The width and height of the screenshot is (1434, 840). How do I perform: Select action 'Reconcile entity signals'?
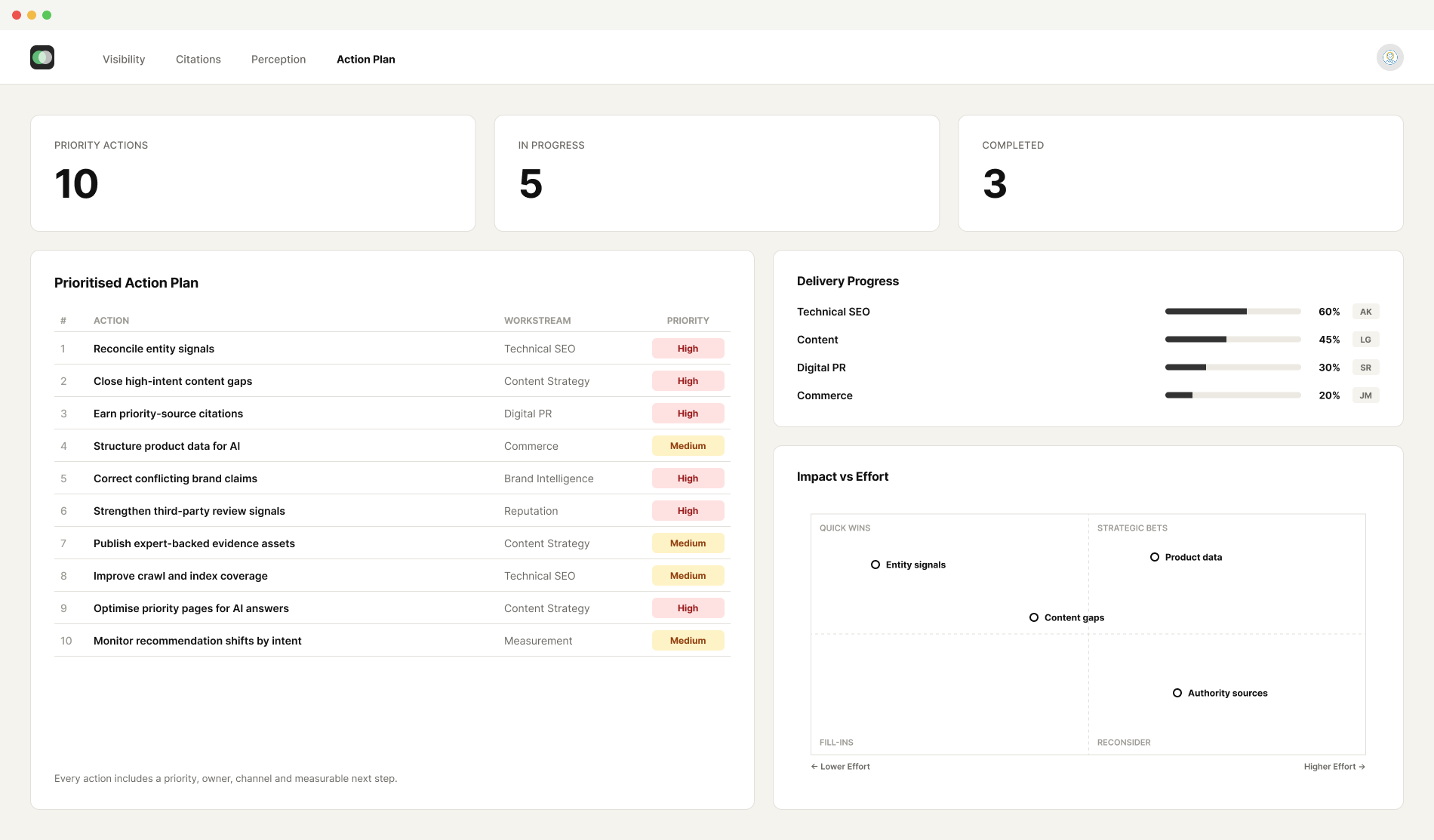pyautogui.click(x=154, y=349)
